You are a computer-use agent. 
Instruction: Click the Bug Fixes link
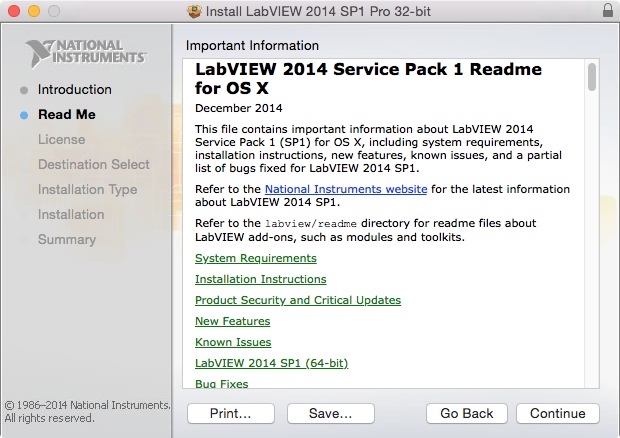pyautogui.click(x=221, y=383)
